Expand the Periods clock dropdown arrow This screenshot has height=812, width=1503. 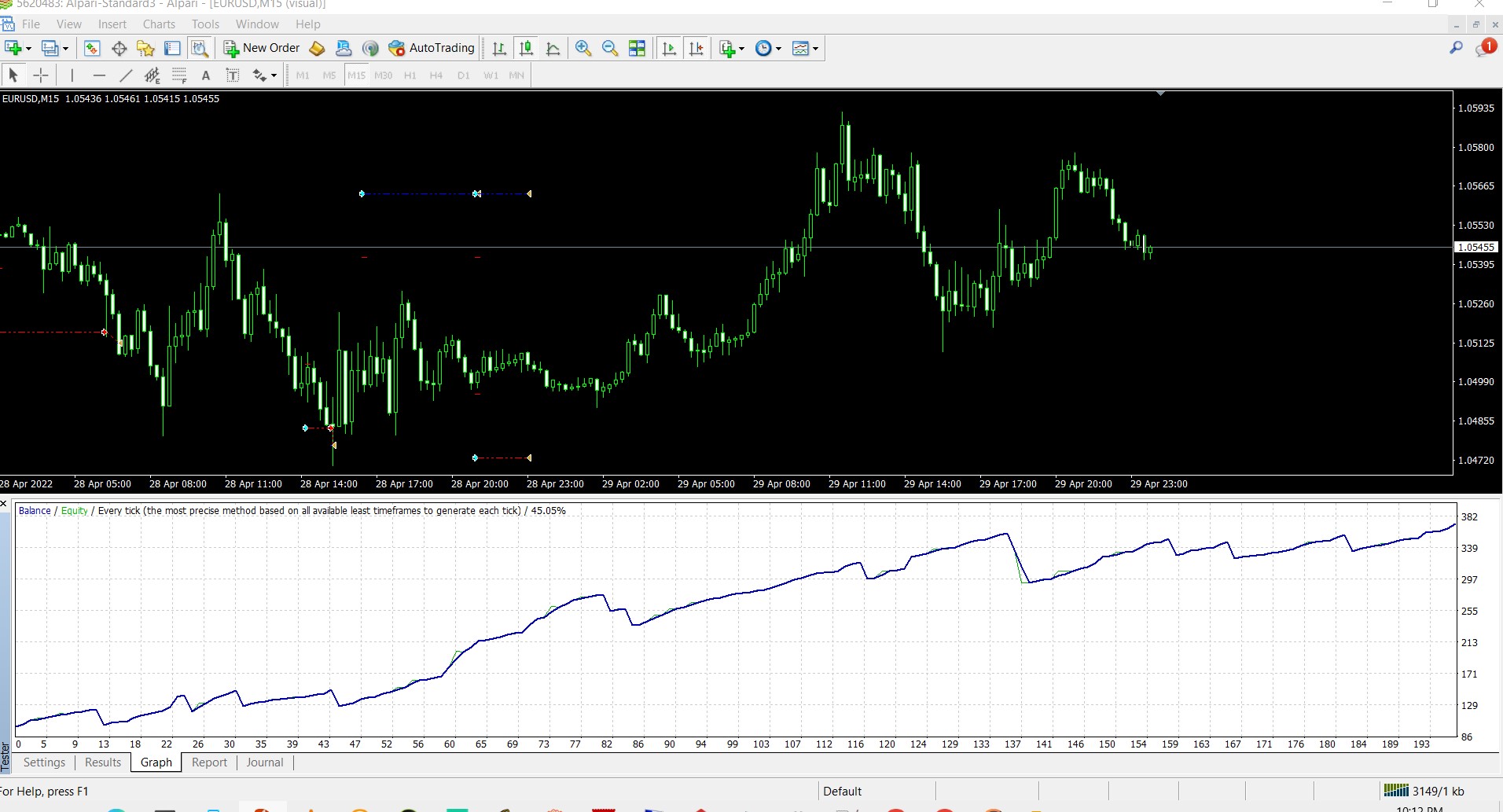pos(779,49)
